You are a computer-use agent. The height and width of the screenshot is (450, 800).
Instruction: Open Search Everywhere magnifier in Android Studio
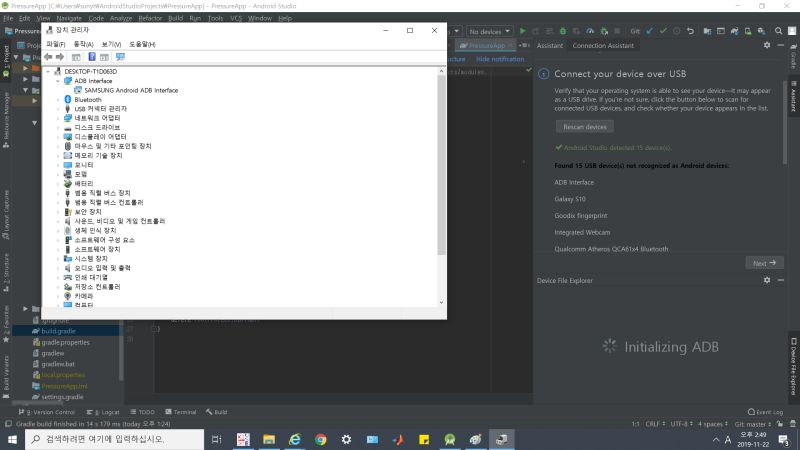click(778, 31)
